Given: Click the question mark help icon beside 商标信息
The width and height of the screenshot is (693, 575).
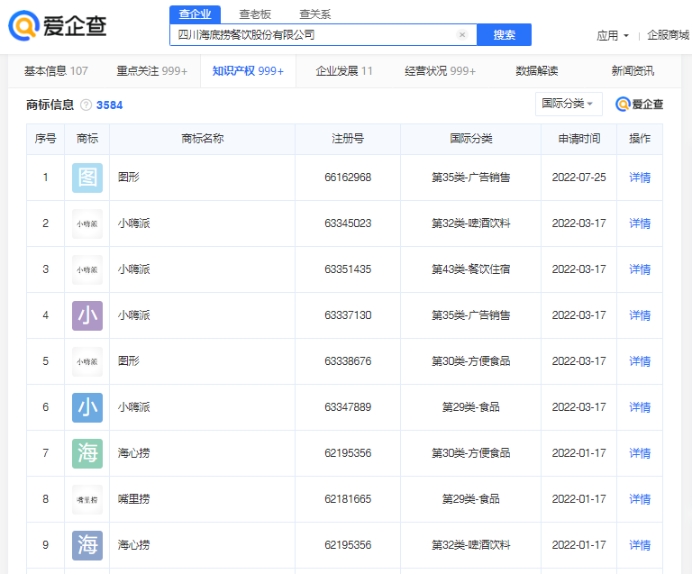Looking at the screenshot, I should click(x=86, y=105).
